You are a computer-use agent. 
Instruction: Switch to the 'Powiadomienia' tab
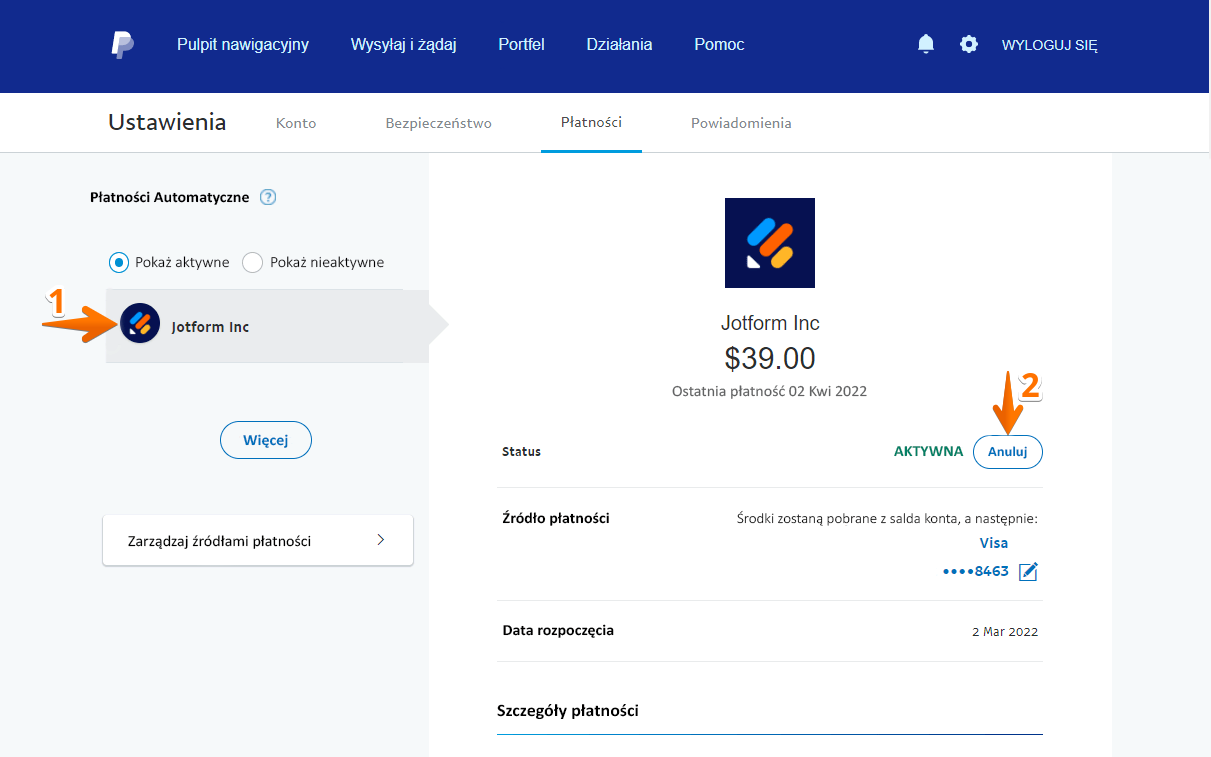tap(741, 123)
